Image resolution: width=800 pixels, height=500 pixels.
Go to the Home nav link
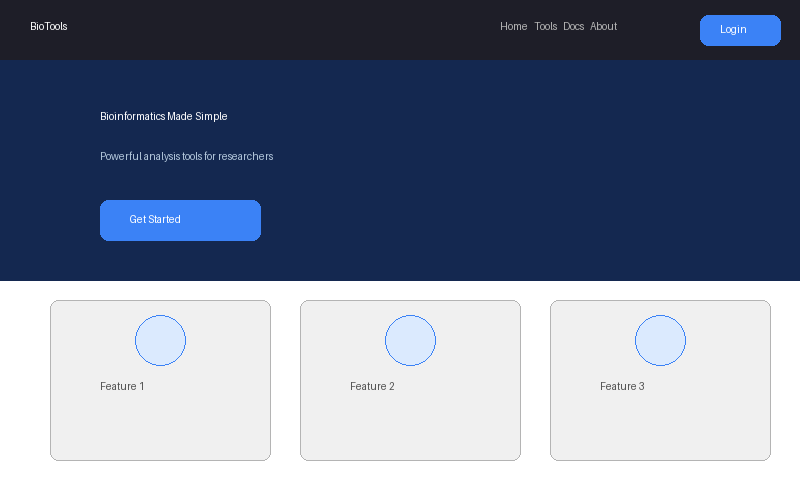click(x=513, y=27)
